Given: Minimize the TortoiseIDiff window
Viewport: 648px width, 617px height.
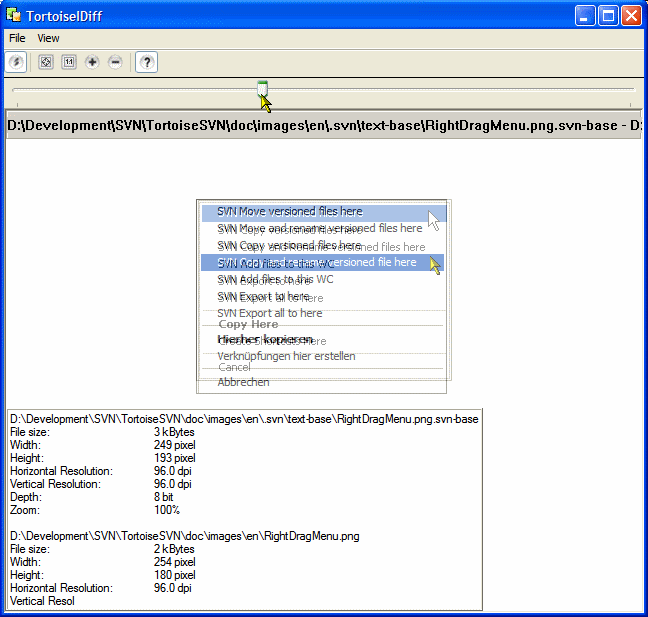Looking at the screenshot, I should [x=586, y=15].
